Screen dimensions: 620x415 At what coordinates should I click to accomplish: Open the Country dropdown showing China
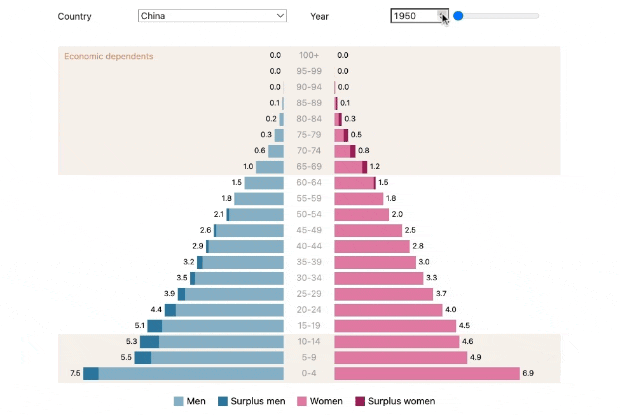tap(212, 16)
